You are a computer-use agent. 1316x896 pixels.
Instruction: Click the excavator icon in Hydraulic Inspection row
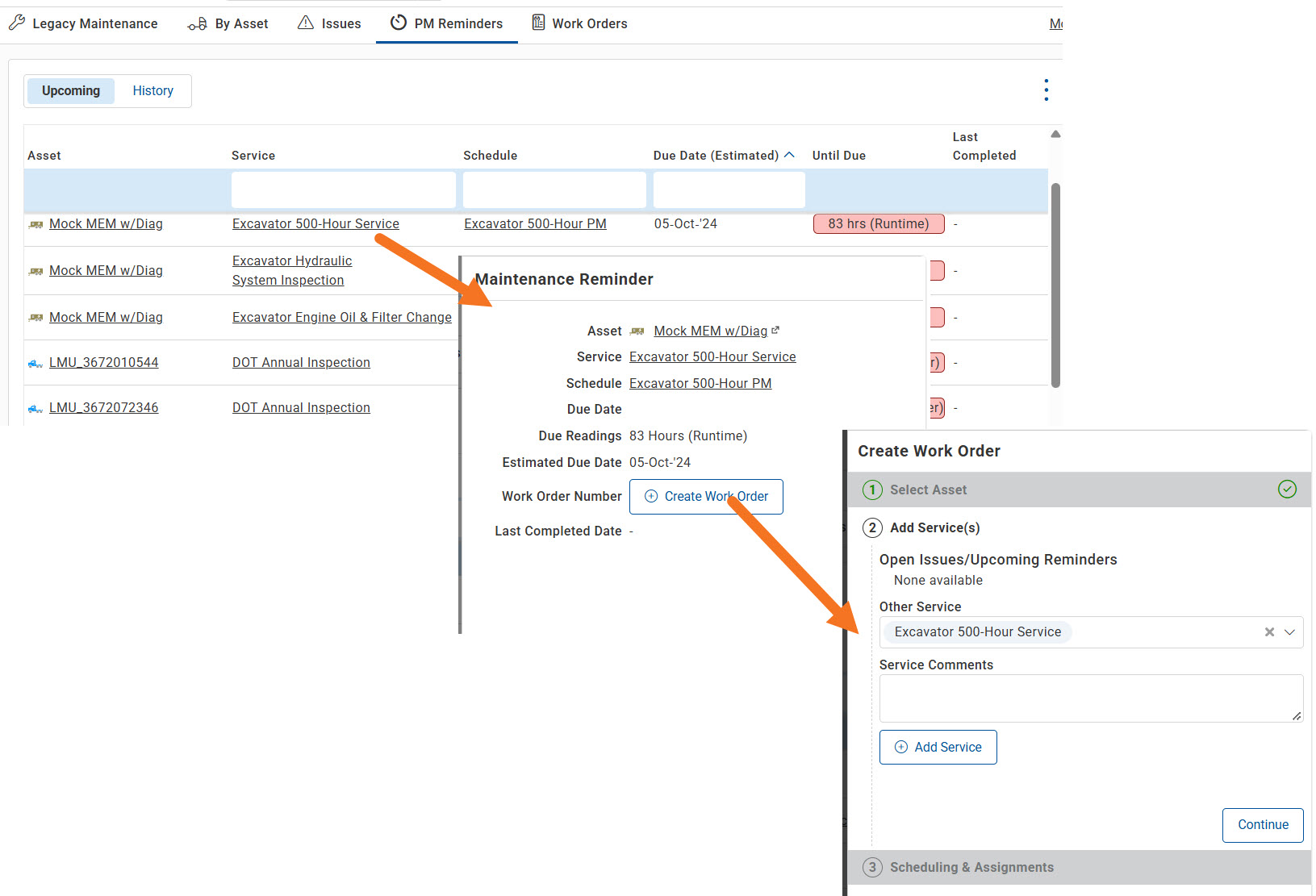[36, 272]
